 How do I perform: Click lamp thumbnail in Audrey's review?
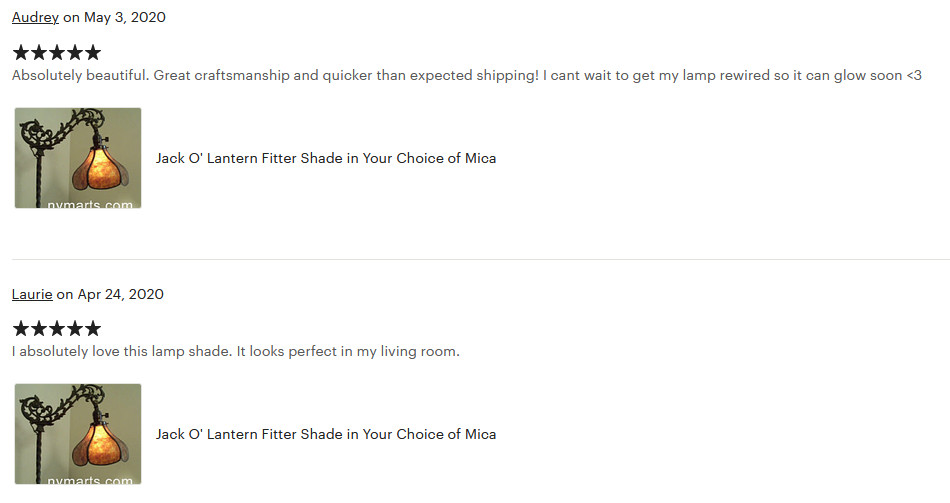tap(78, 158)
